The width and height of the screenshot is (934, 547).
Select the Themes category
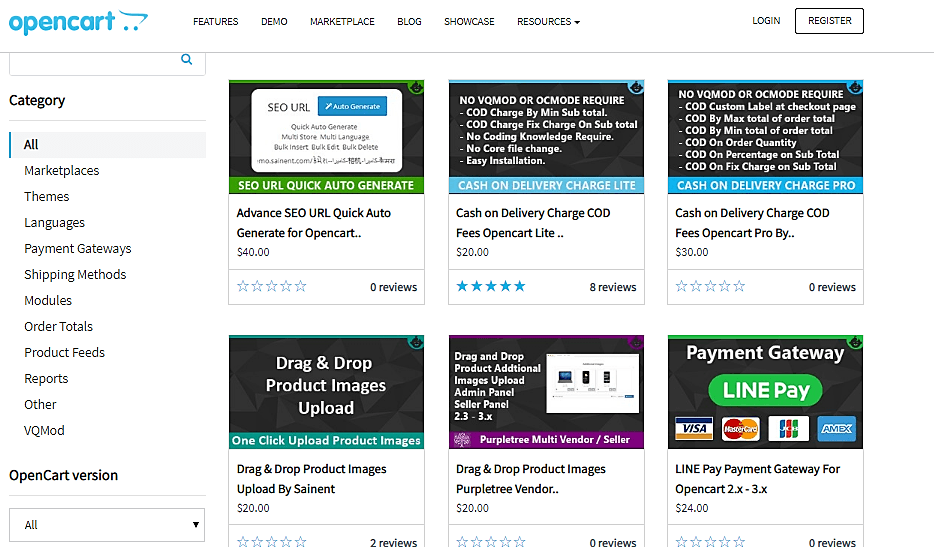click(46, 197)
